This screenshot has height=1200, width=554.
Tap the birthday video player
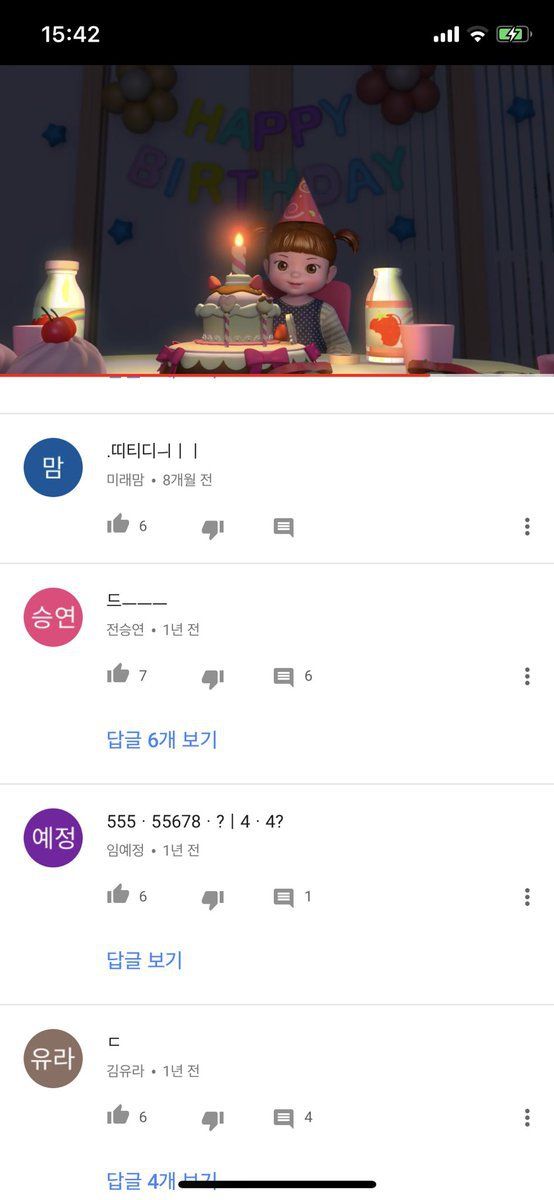(x=277, y=219)
